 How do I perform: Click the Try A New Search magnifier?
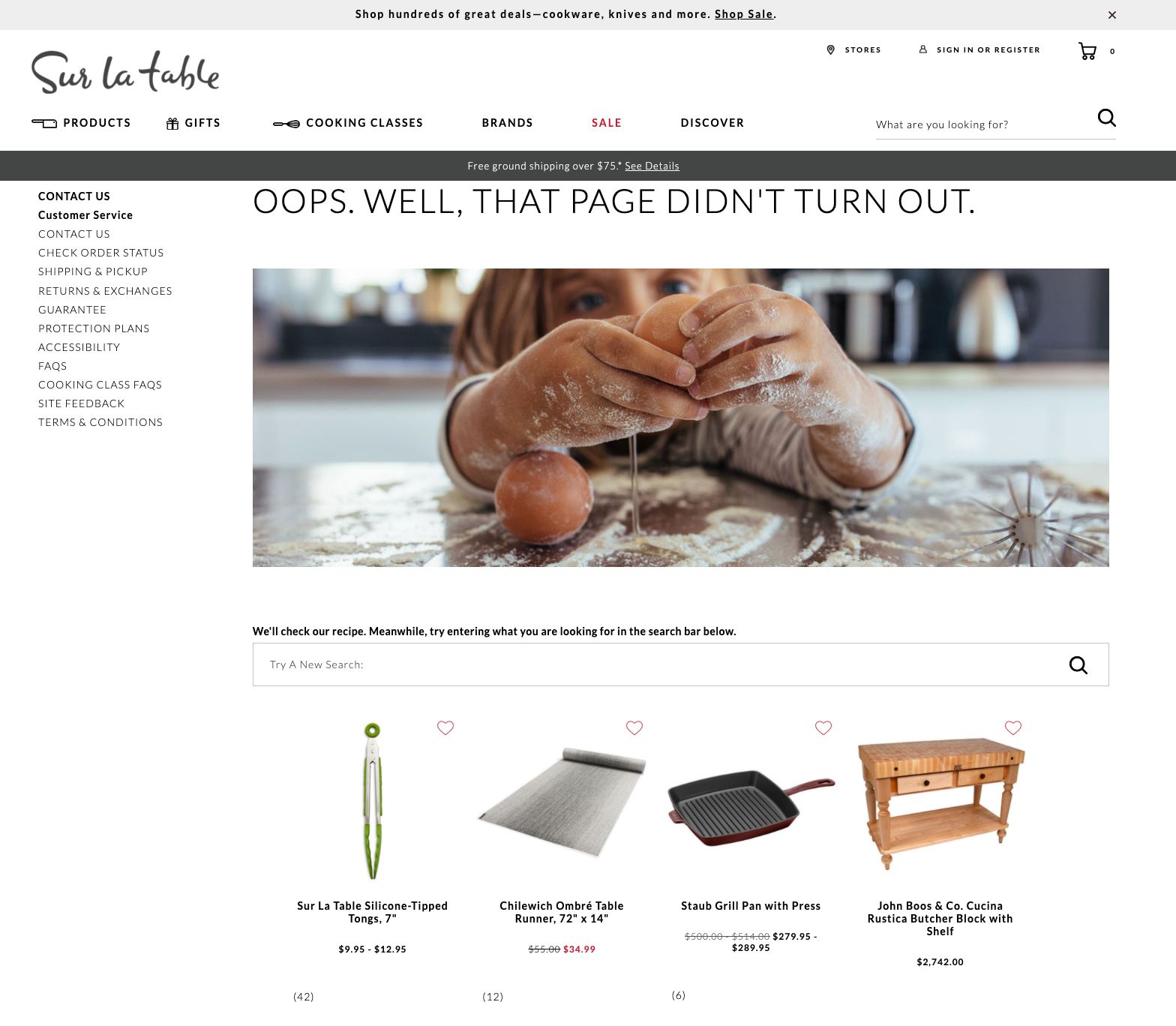[x=1078, y=664]
